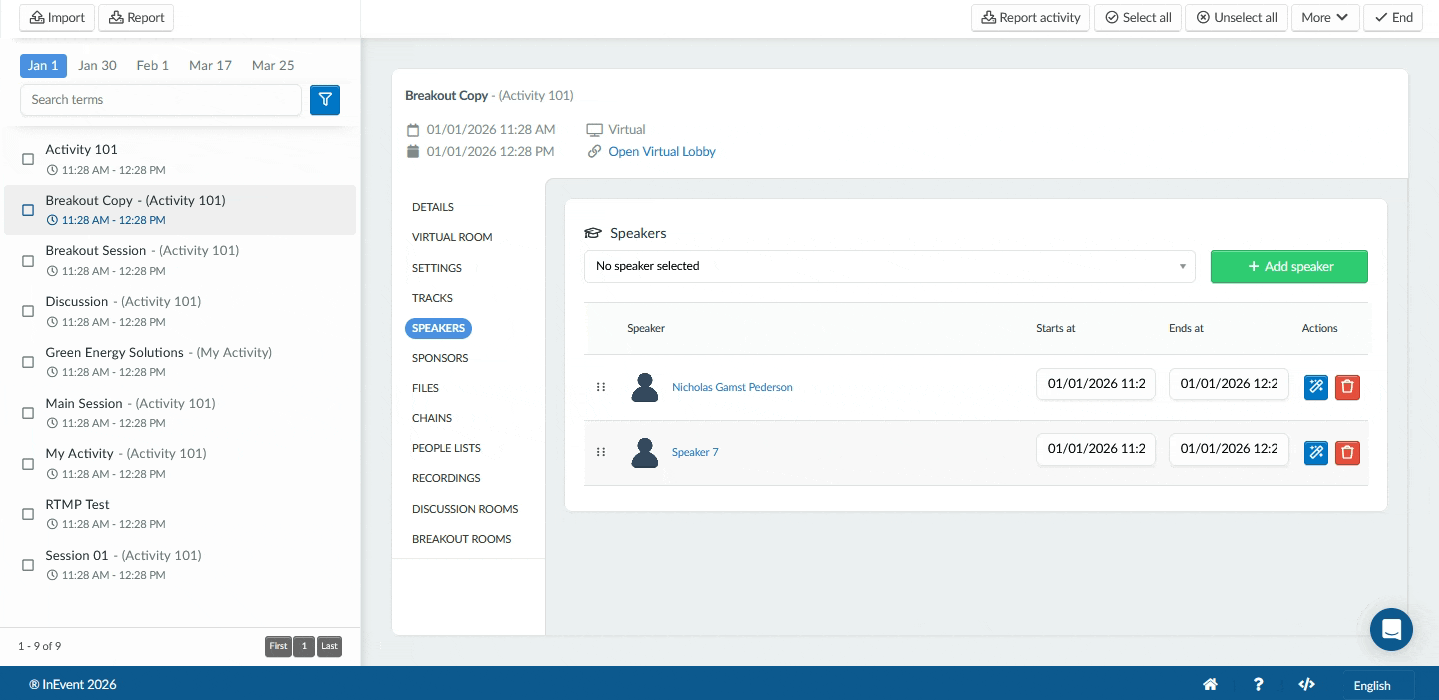This screenshot has width=1439, height=700.
Task: Click the code brackets icon in footer
Action: (1306, 685)
